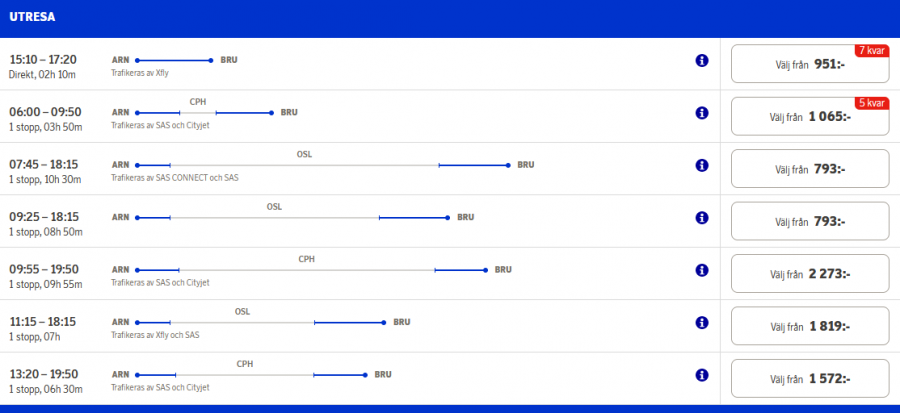Open info icon for 15:10 direct flight
This screenshot has height=413, width=900.
[702, 61]
